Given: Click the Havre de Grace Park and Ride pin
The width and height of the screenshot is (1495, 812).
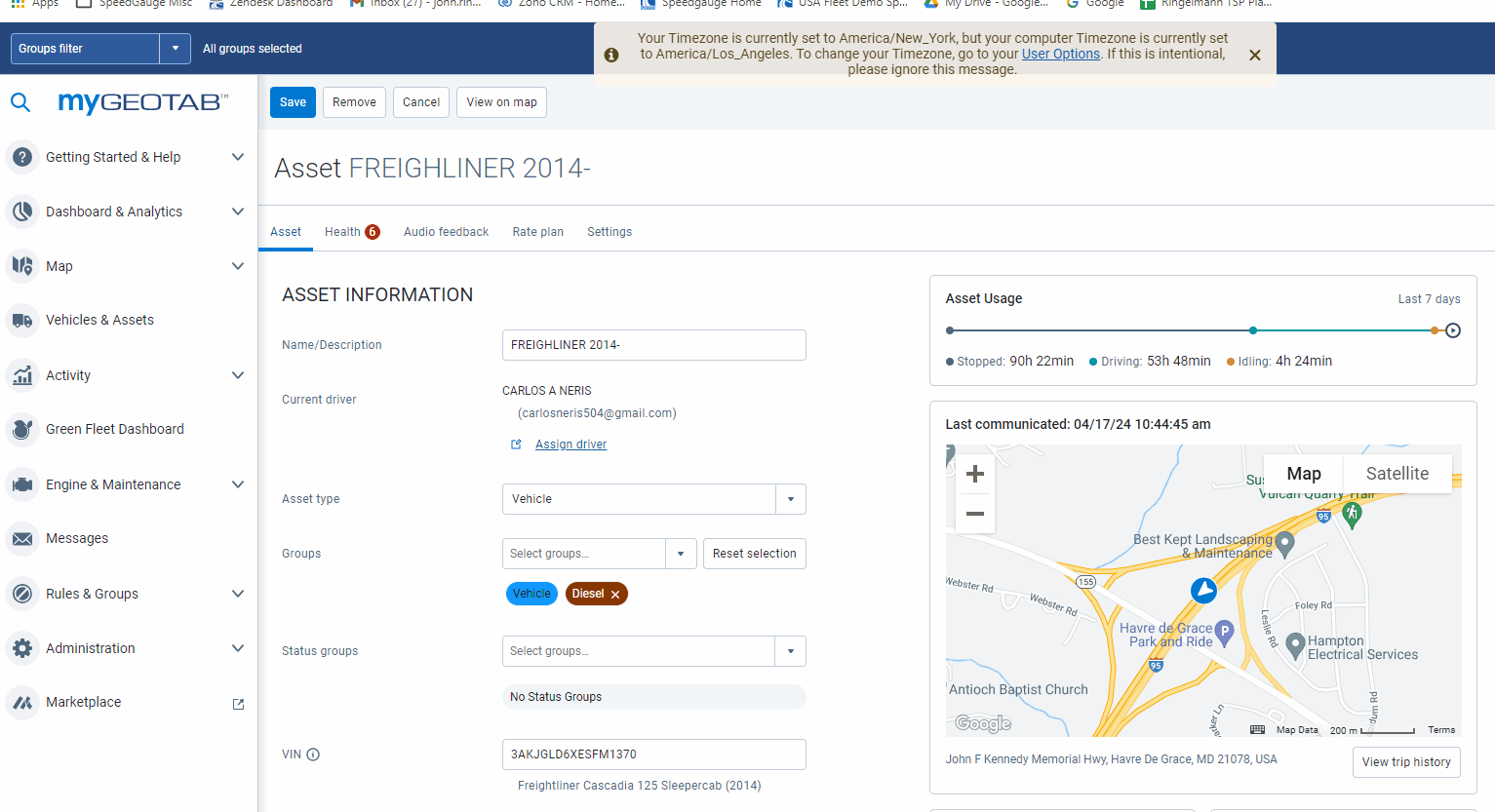Looking at the screenshot, I should pyautogui.click(x=1225, y=632).
